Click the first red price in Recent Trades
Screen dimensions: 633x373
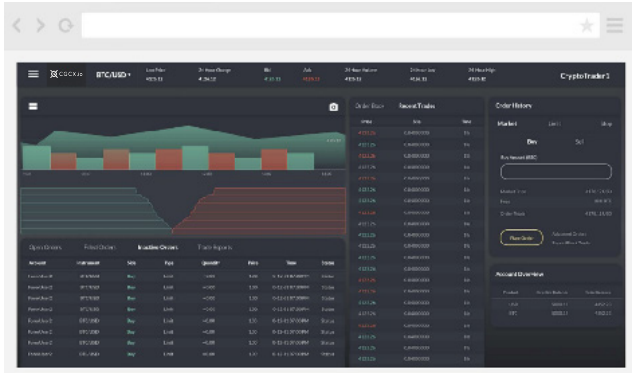(367, 133)
